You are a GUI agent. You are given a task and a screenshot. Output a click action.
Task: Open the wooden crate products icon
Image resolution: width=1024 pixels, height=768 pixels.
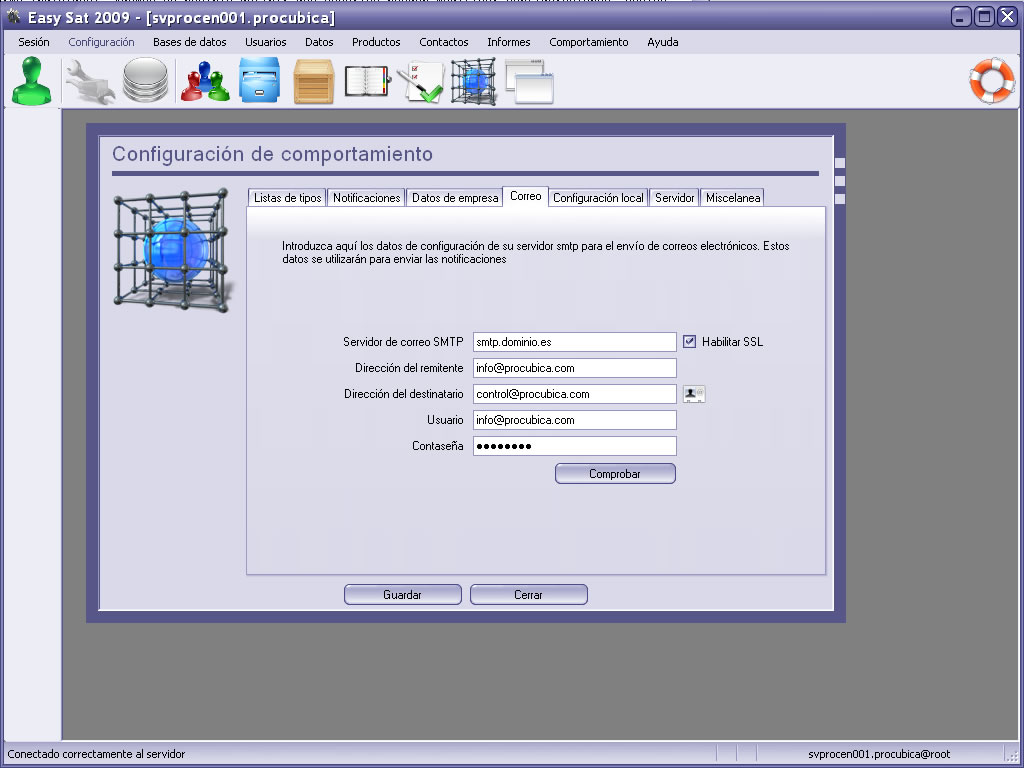[x=313, y=82]
